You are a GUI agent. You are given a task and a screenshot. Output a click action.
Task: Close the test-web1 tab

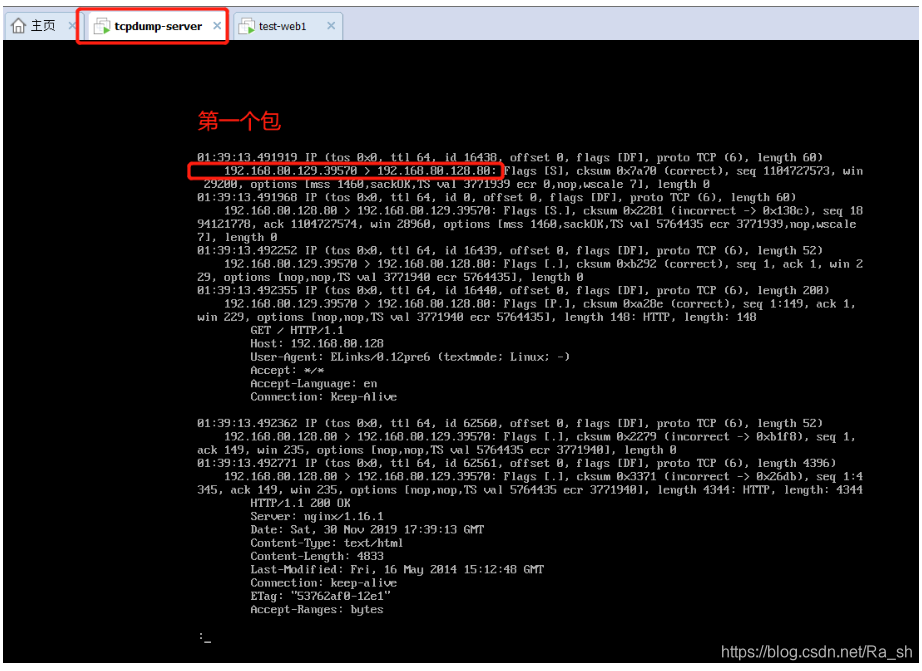coord(331,26)
